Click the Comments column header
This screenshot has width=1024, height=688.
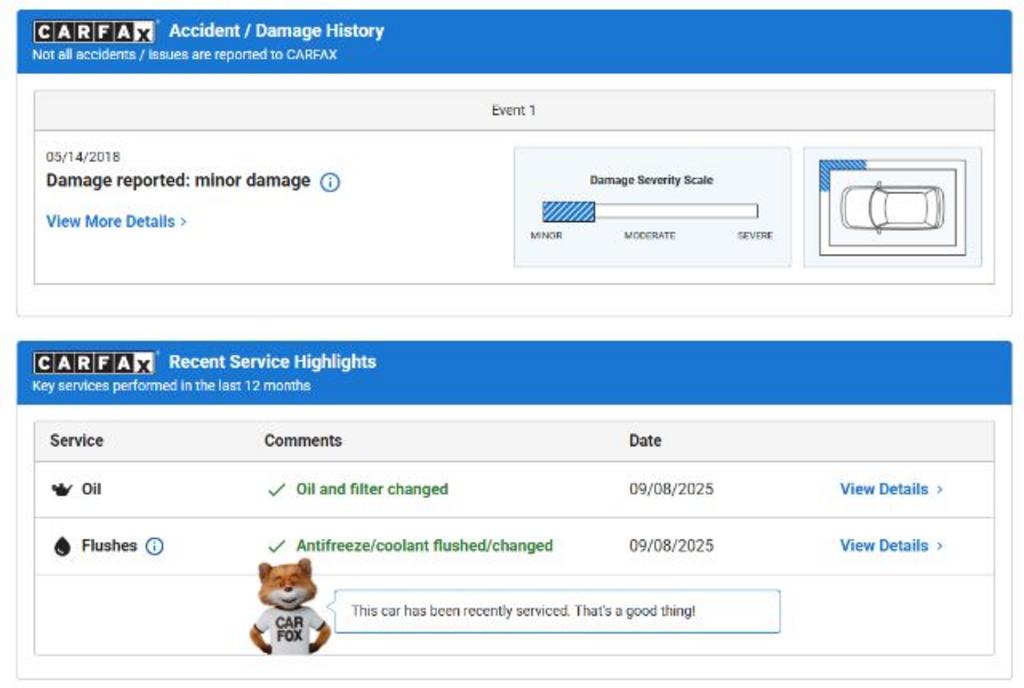(x=303, y=441)
